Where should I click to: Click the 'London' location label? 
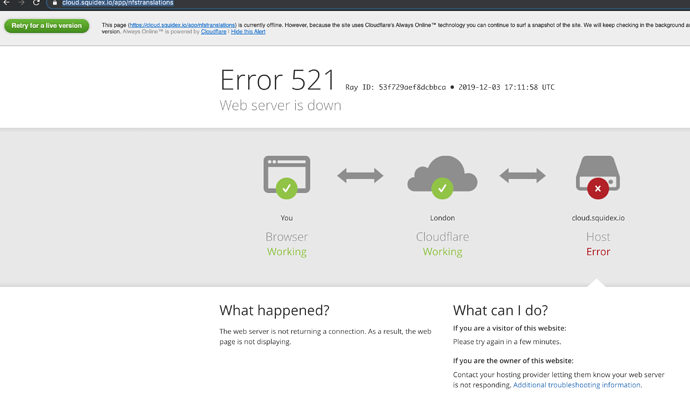(x=443, y=218)
